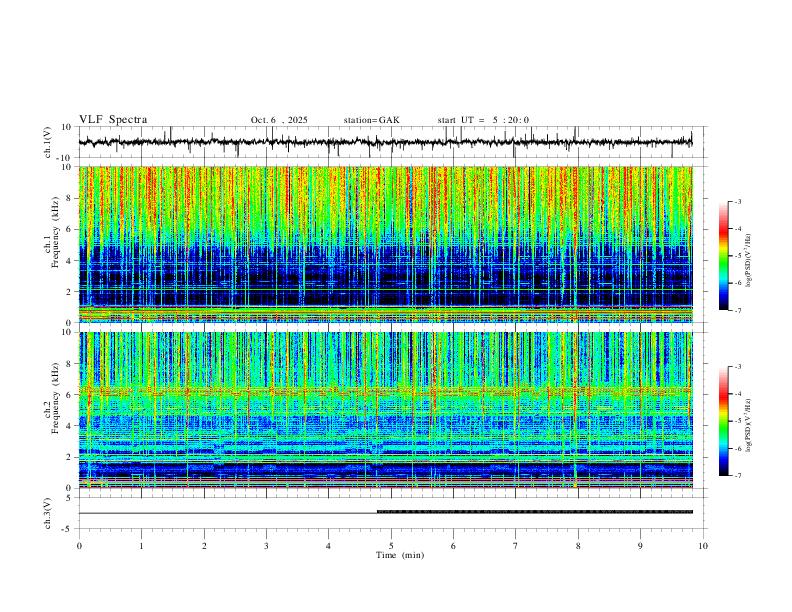Click the 'start UT = 5 : 20: 0' text
792x612 pixels.
(x=483, y=120)
